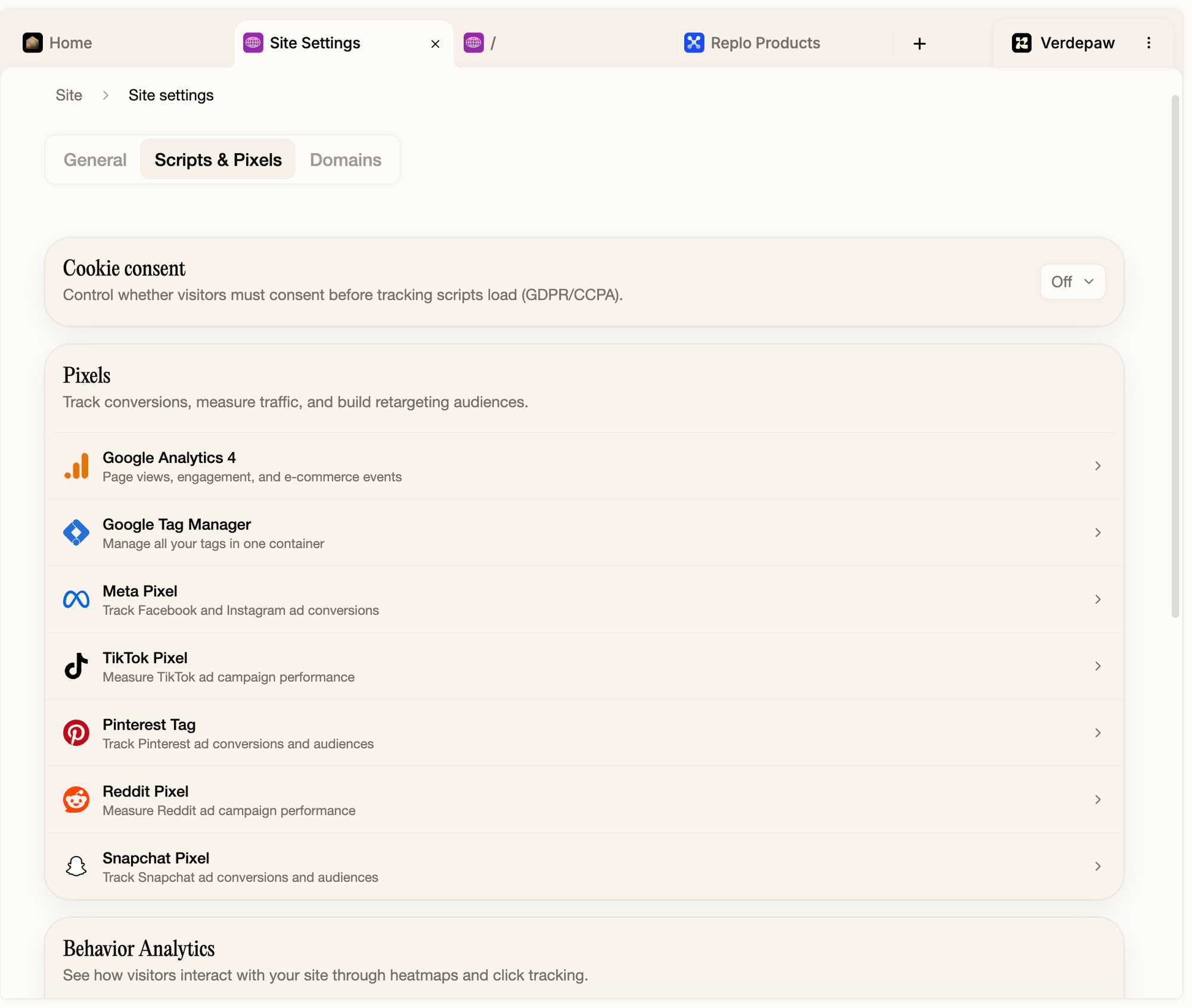Click the Google Tag Manager diamond icon
Screen dimensions: 1192x1008
pyautogui.click(x=76, y=533)
